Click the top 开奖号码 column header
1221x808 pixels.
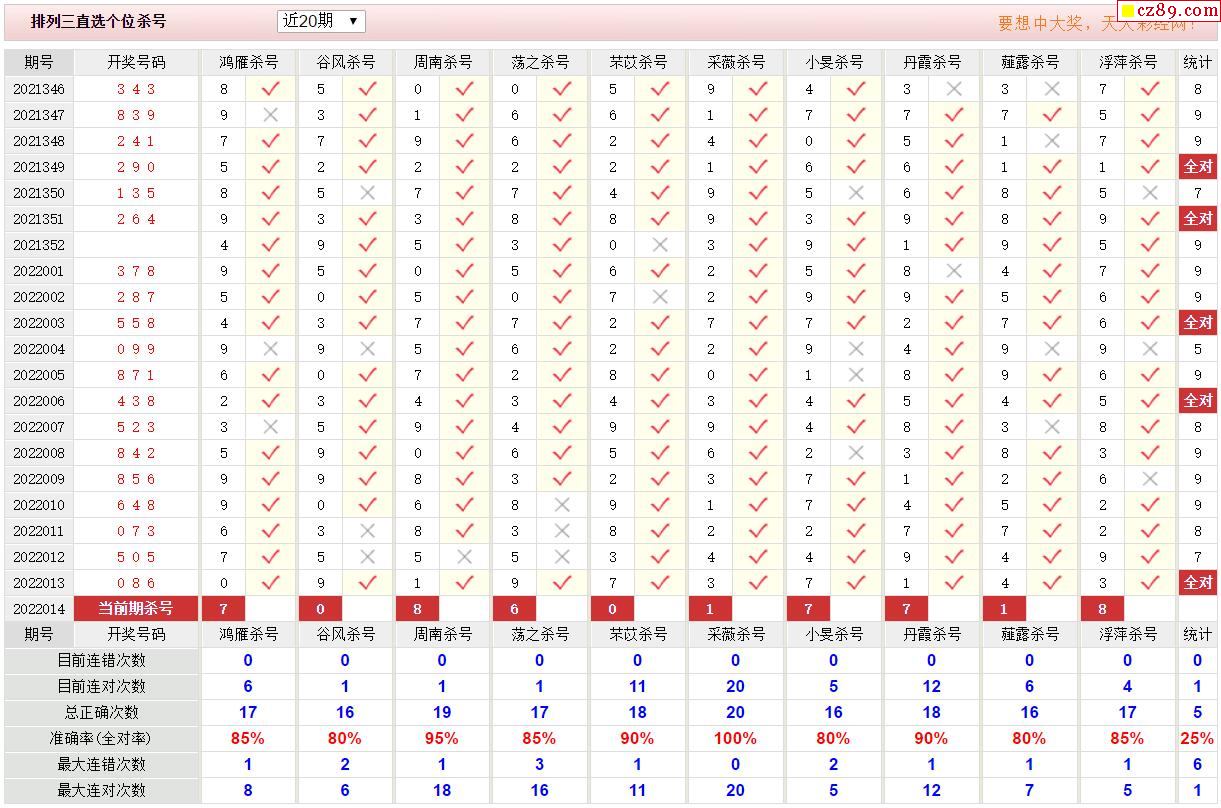point(136,62)
